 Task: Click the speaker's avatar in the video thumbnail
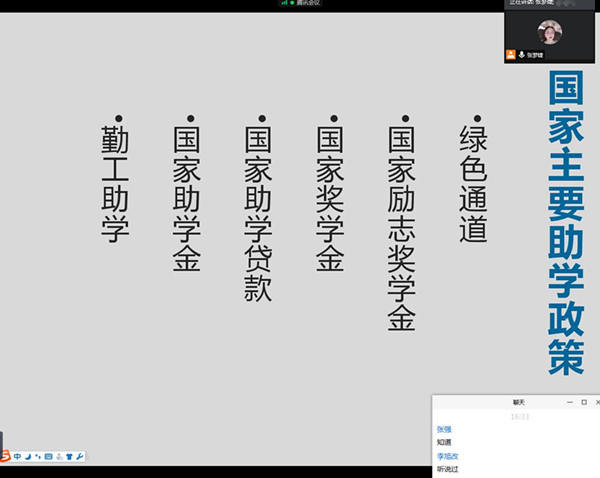549,31
